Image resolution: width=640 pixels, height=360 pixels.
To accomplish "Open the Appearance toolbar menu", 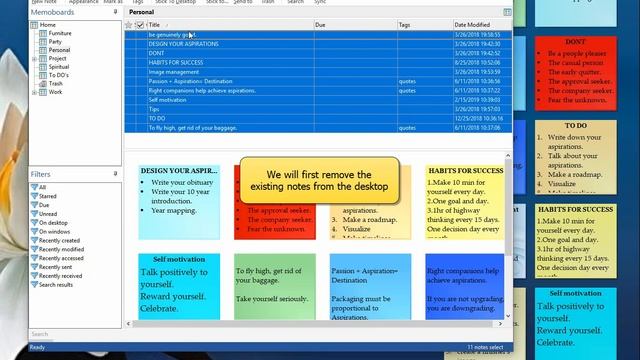I will (84, 2).
